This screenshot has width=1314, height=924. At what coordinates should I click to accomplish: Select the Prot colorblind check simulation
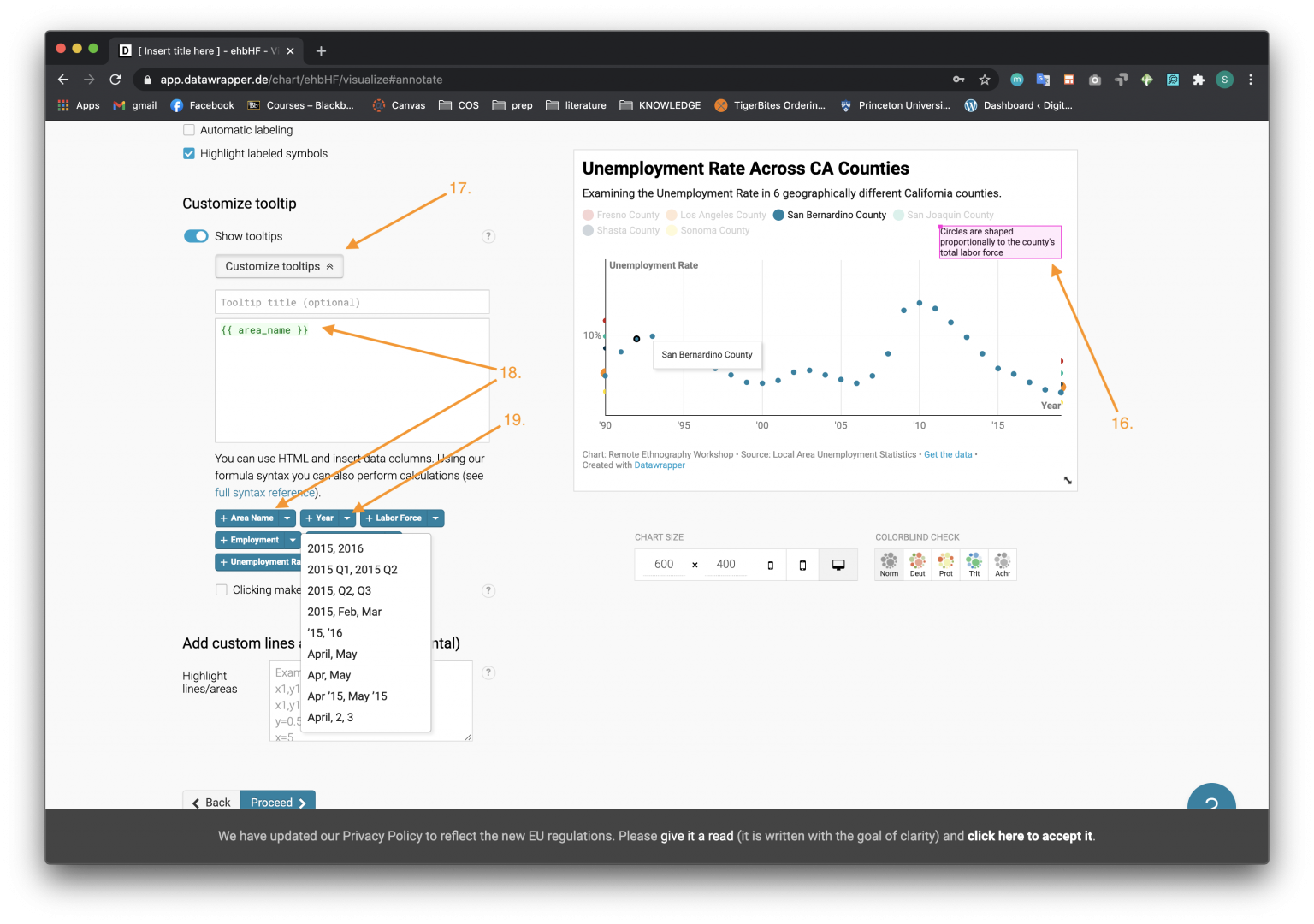pos(944,564)
